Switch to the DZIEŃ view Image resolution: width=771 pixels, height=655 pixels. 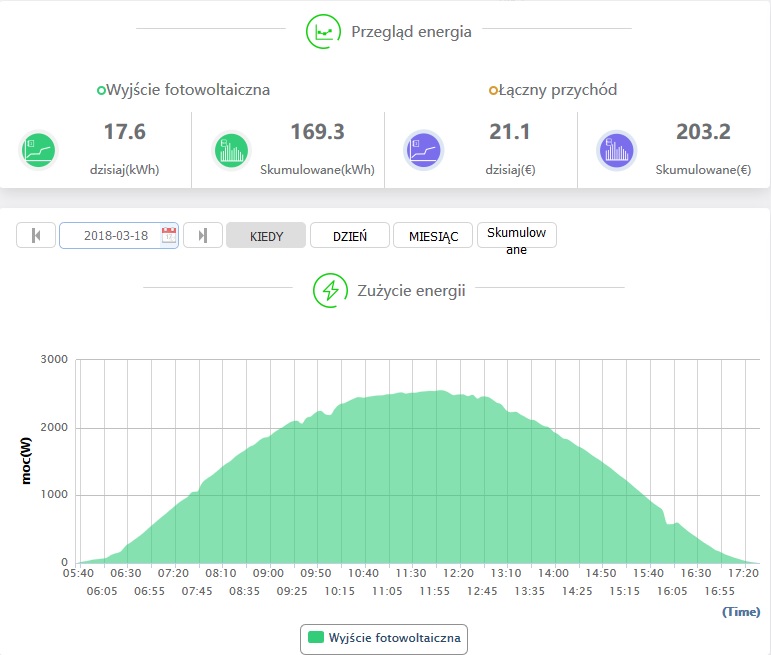click(x=350, y=236)
